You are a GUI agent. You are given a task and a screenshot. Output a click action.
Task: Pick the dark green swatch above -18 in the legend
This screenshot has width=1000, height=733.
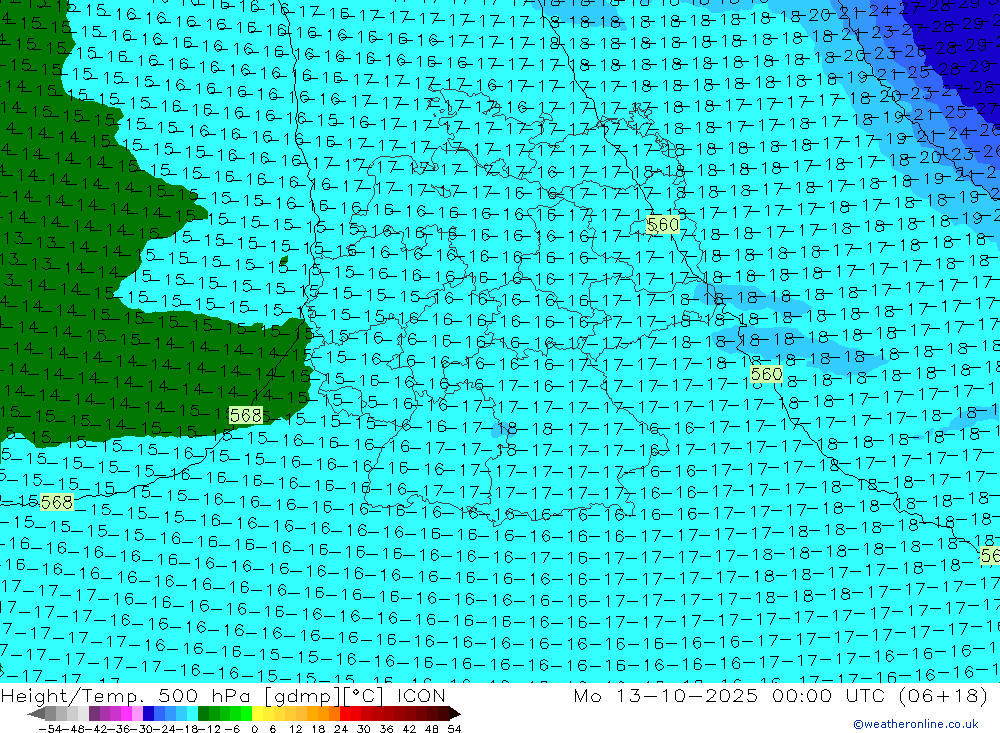(203, 713)
